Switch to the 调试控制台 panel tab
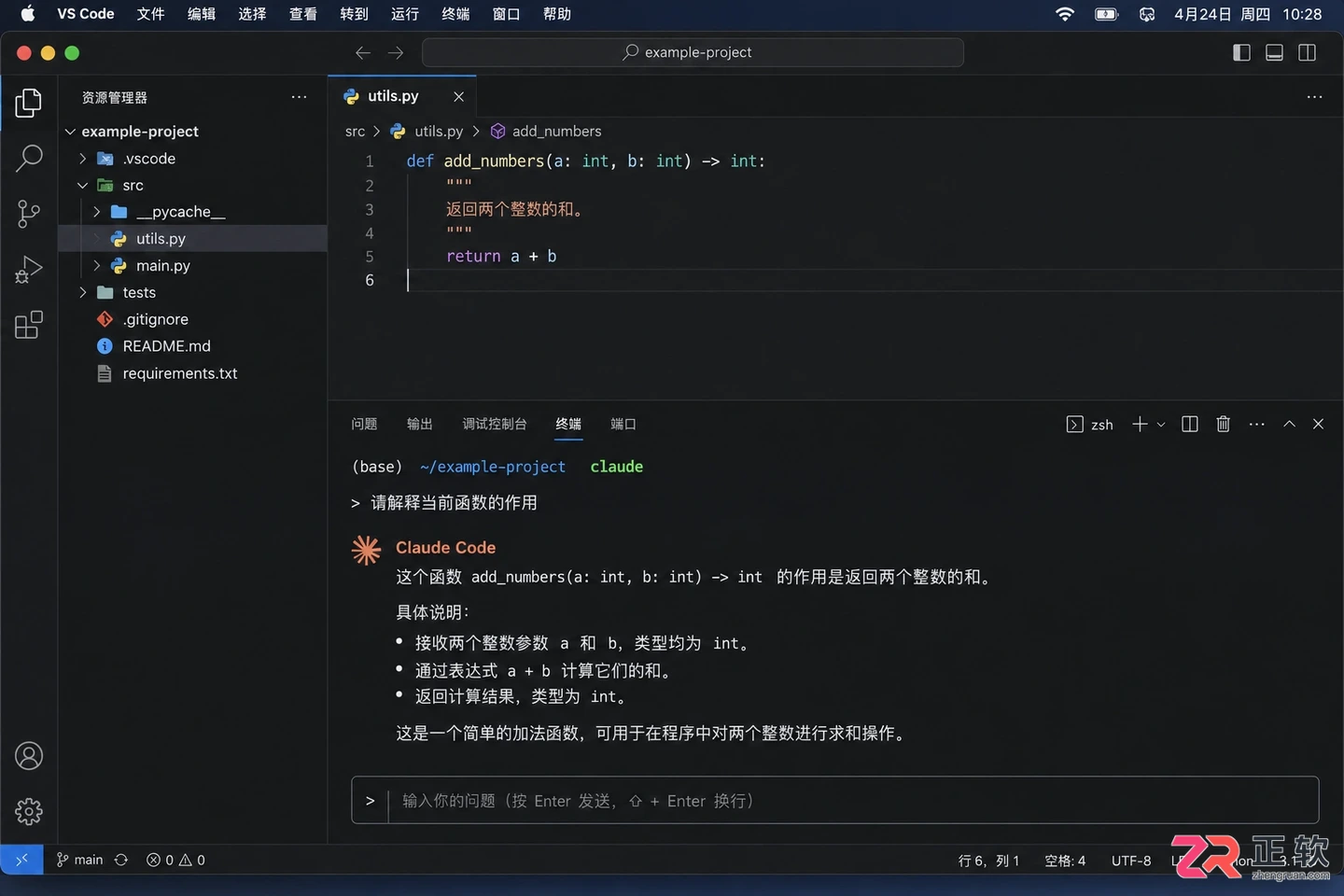Image resolution: width=1344 pixels, height=896 pixels. click(495, 424)
